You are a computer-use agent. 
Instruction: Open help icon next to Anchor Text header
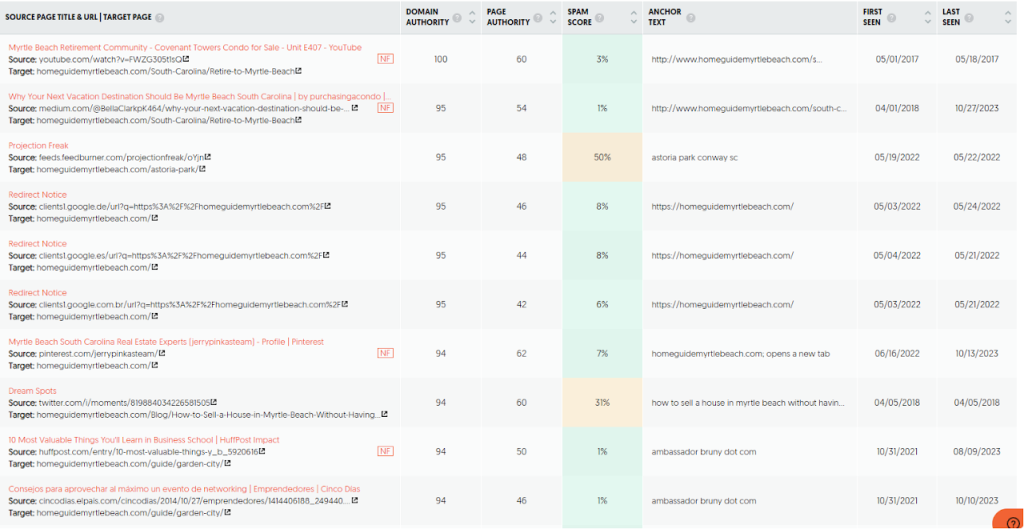[690, 17]
